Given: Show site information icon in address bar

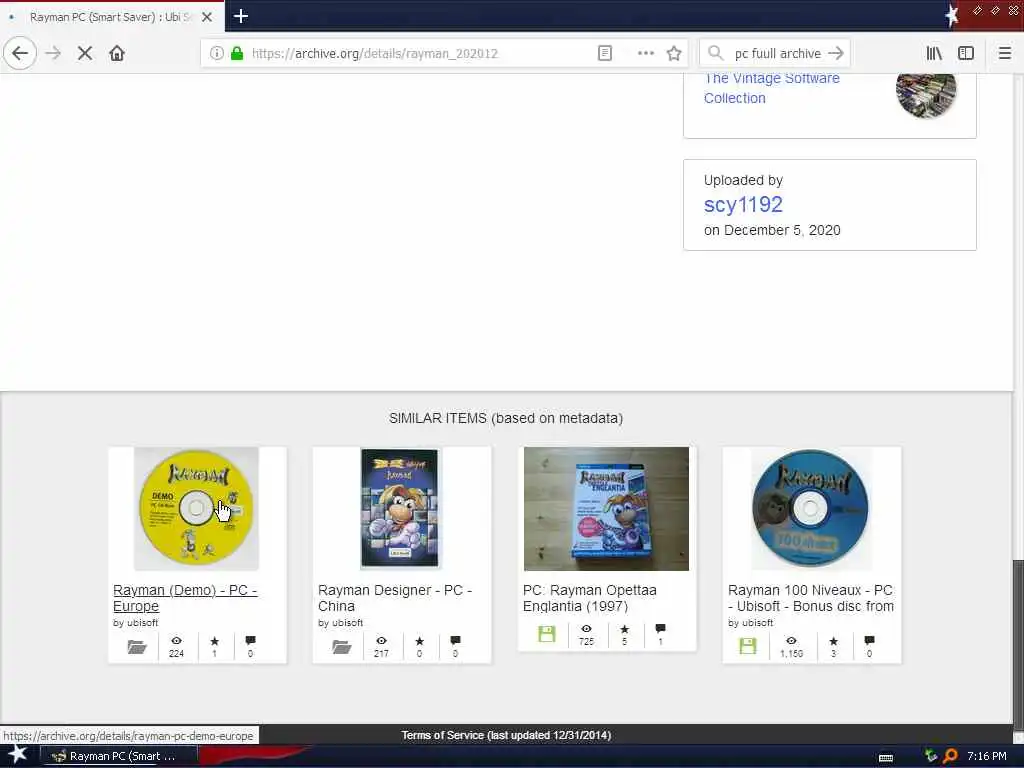Looking at the screenshot, I should coord(217,54).
